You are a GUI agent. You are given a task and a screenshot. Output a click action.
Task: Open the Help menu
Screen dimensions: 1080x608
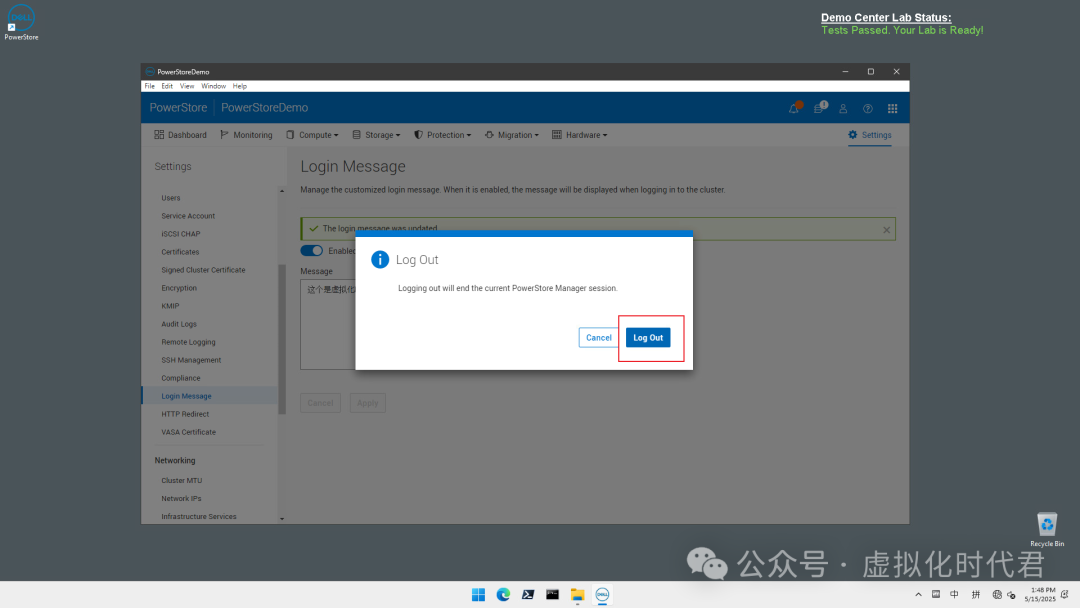click(x=239, y=86)
